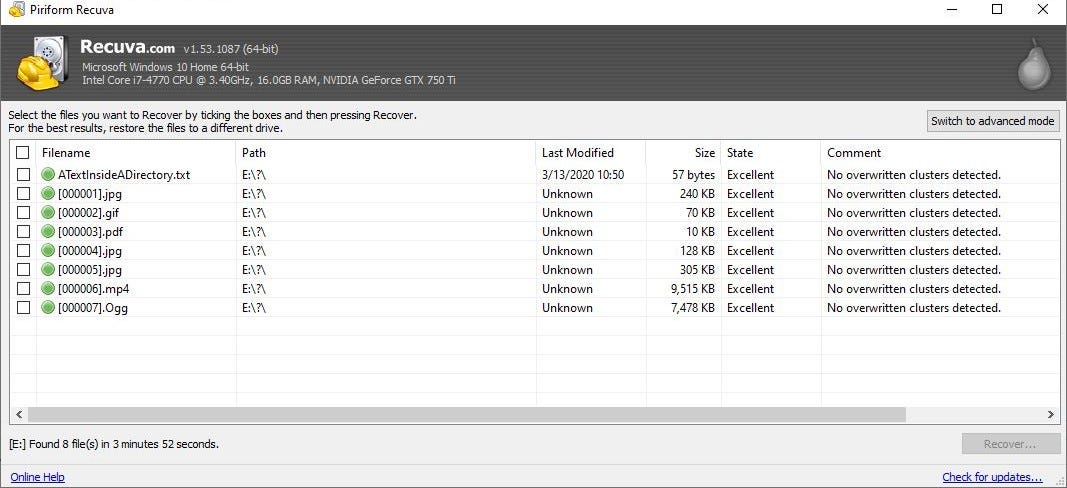The image size is (1067, 488).
Task: Select the [000002].gif filename
Action: (88, 213)
